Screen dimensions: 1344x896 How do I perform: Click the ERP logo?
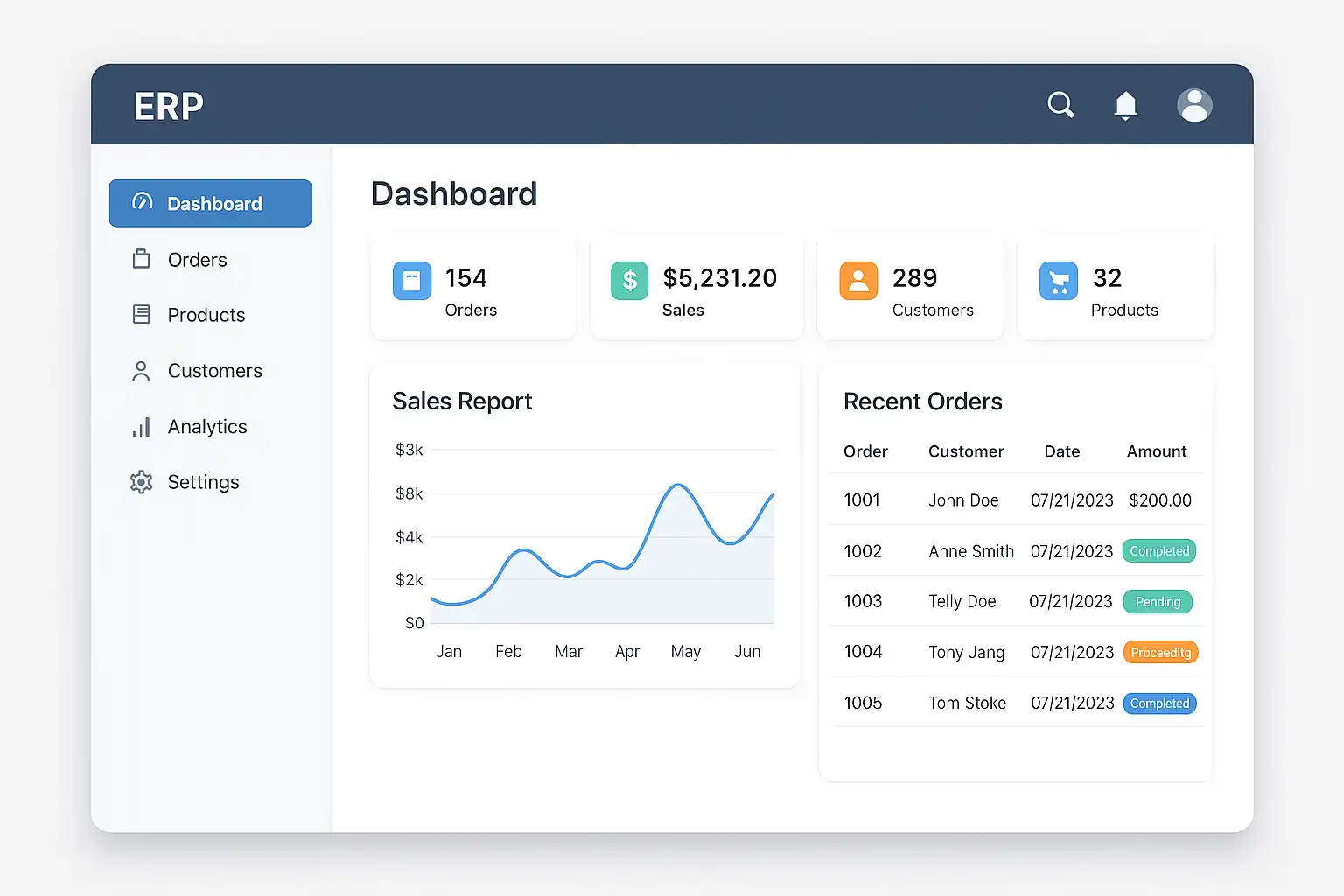click(169, 106)
